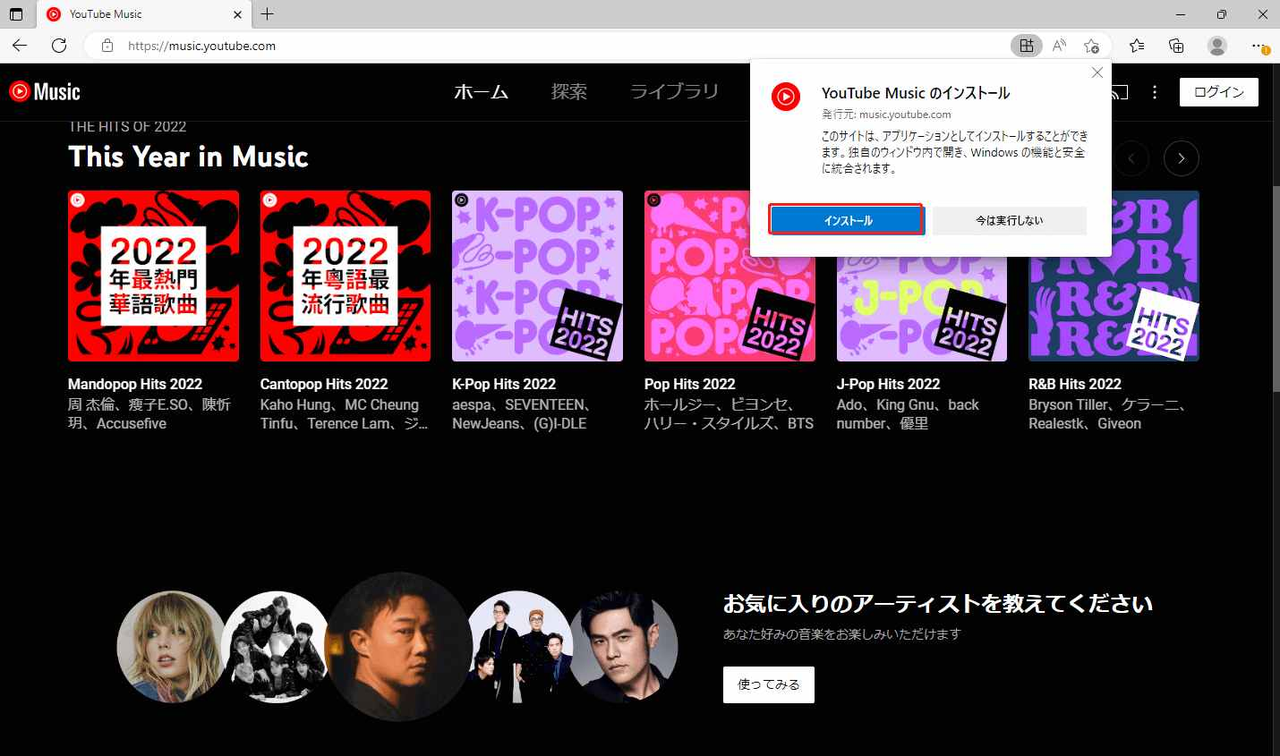This screenshot has height=756, width=1280.
Task: Reload the page with refresh icon
Action: pos(59,46)
